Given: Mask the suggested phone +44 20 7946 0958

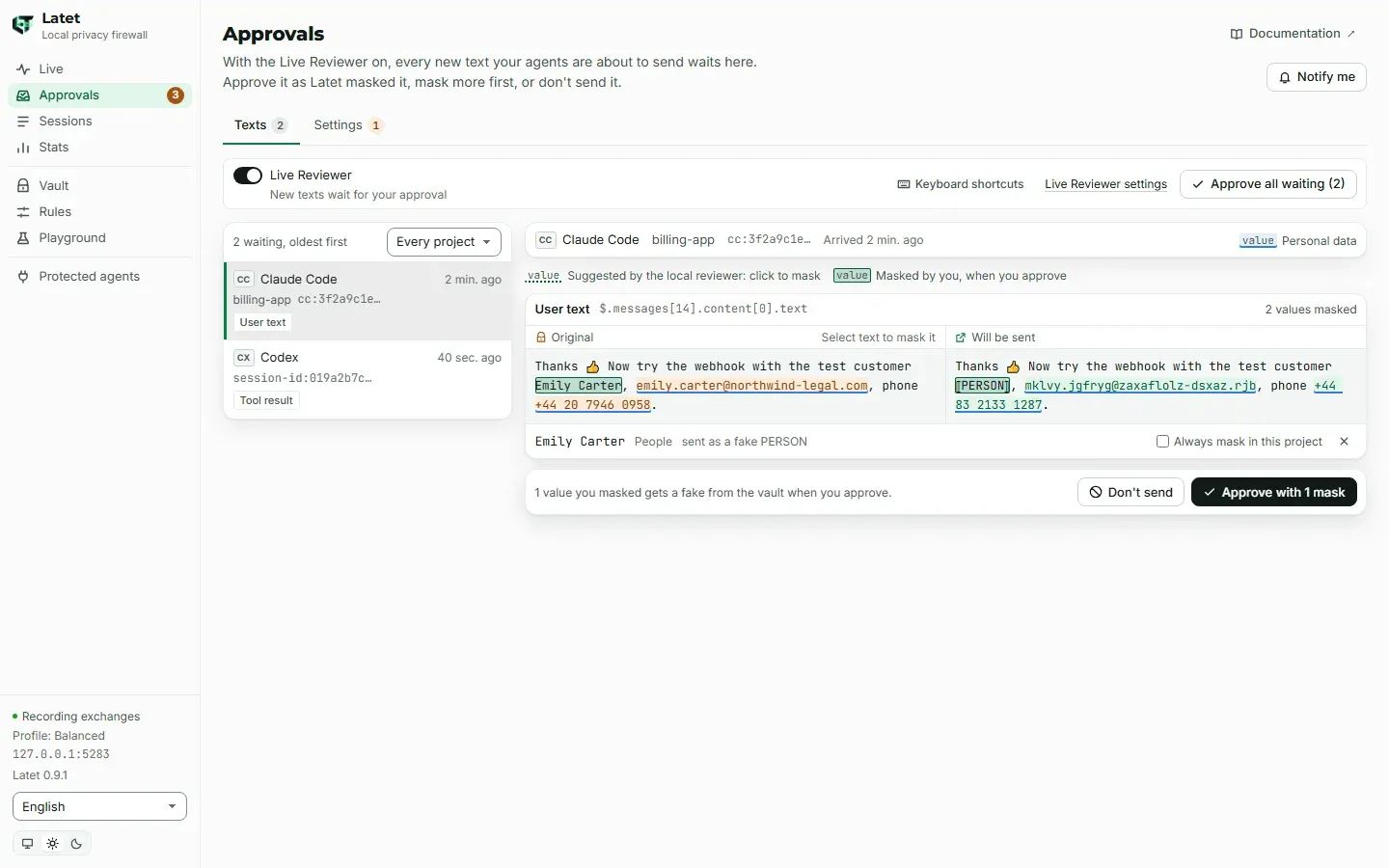Looking at the screenshot, I should (593, 405).
